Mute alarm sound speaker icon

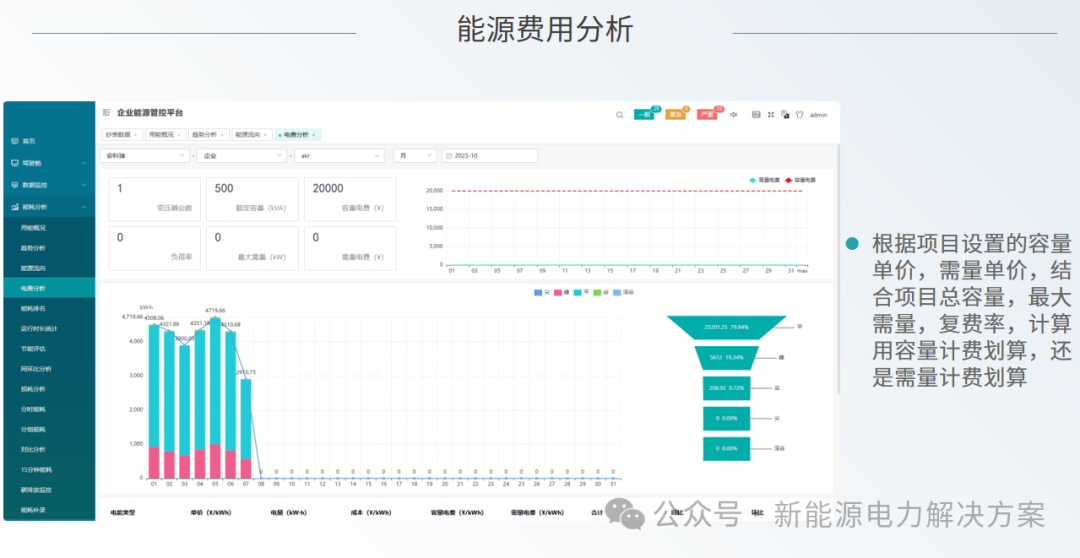(734, 114)
